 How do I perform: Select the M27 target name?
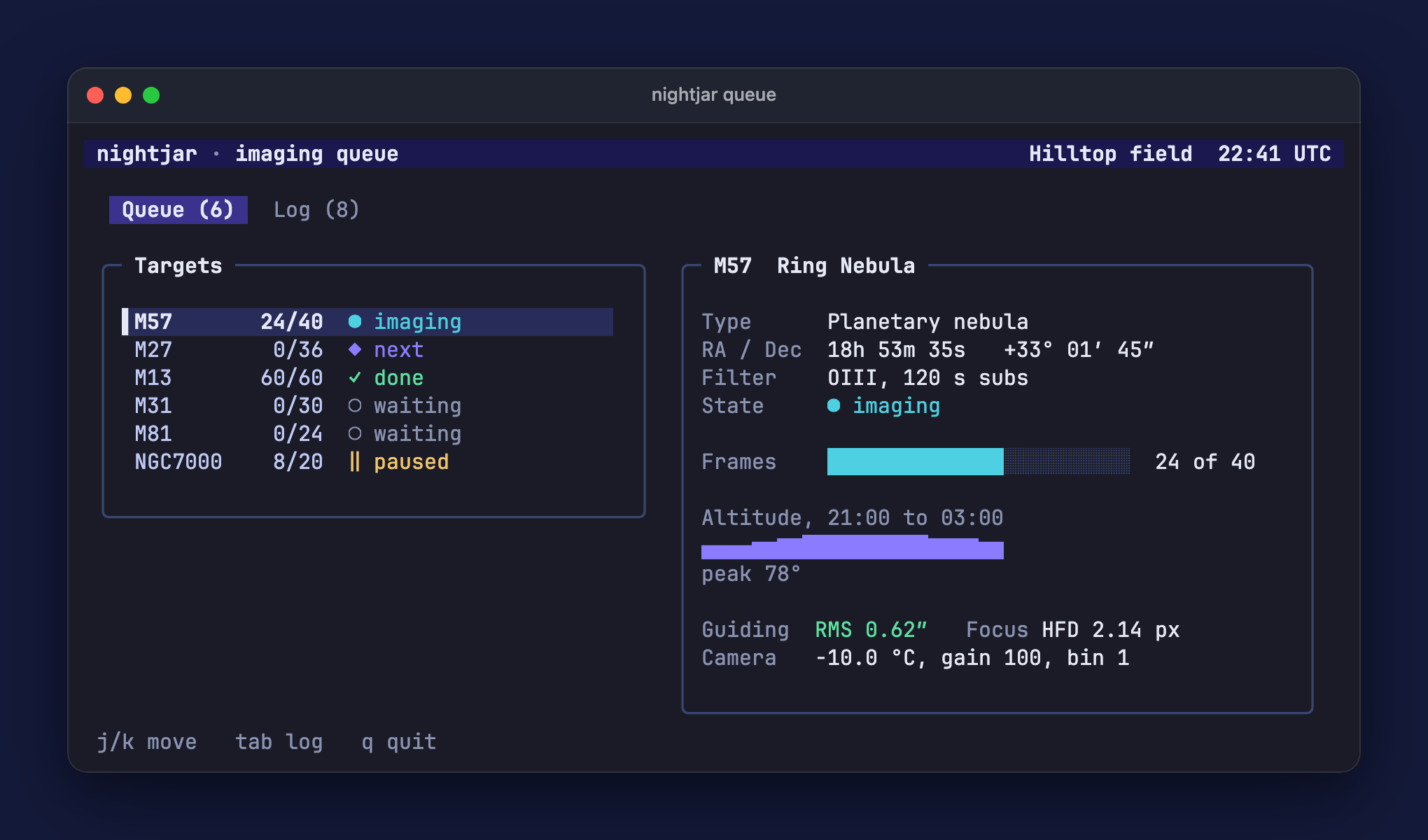point(153,350)
